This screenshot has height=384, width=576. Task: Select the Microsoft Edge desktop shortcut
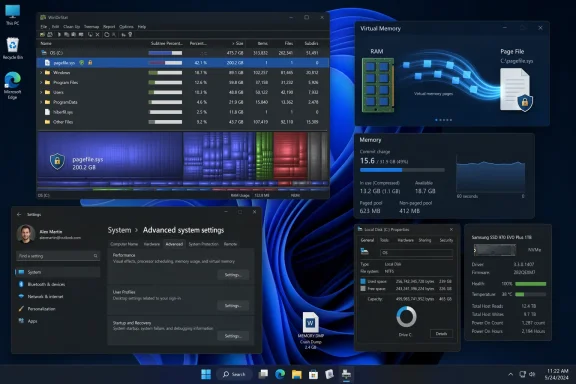12,86
